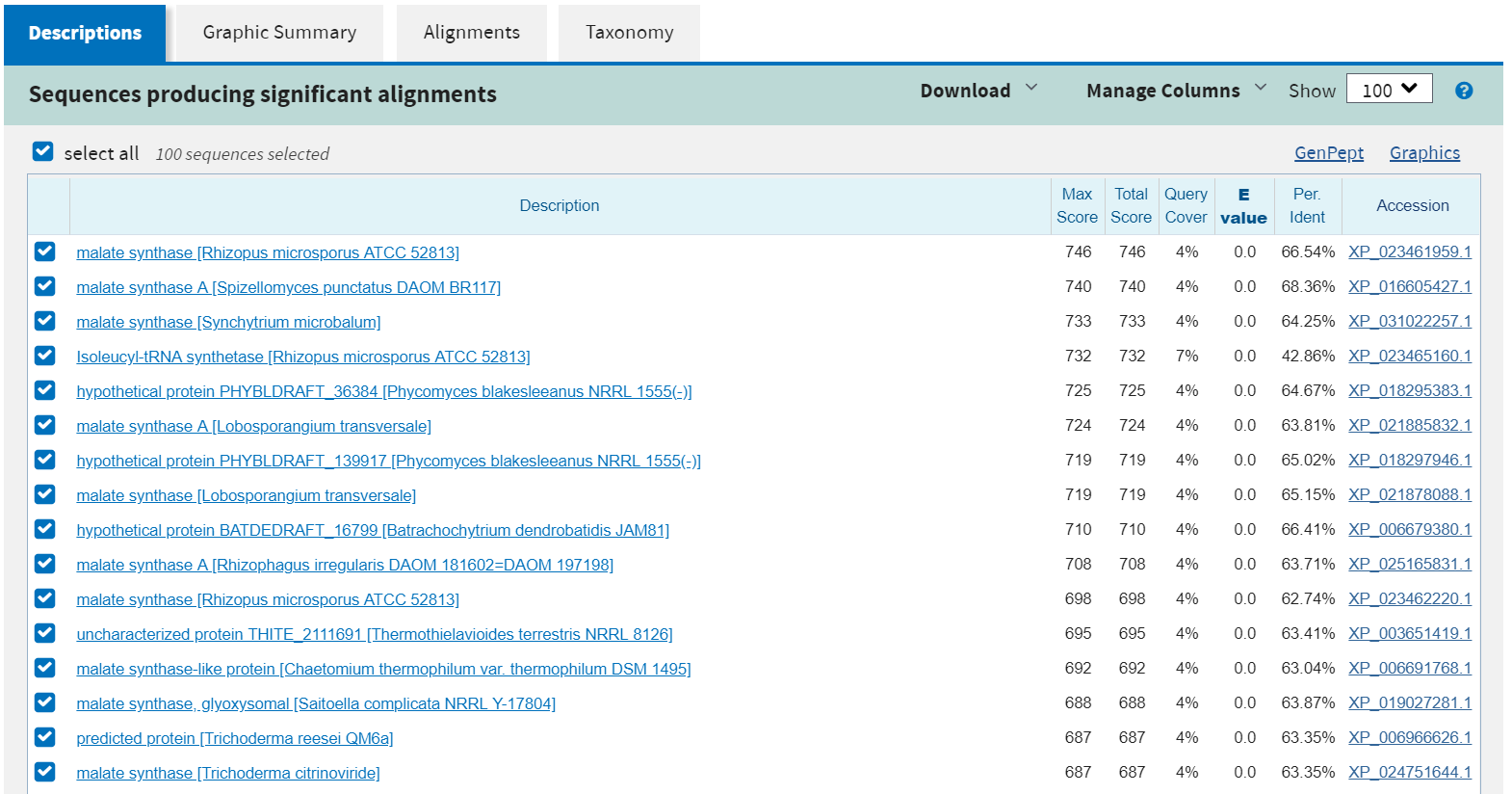Sort by Per. Ident column header
The width and height of the screenshot is (1512, 794).
[1307, 205]
